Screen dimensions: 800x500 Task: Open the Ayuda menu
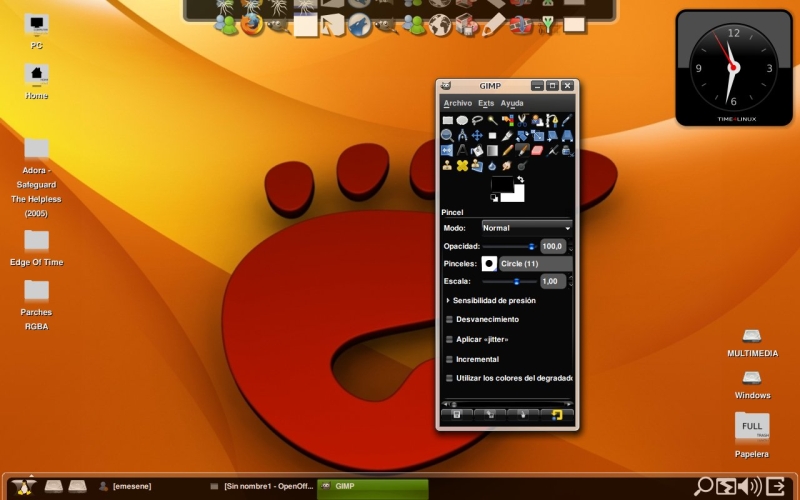coord(512,103)
